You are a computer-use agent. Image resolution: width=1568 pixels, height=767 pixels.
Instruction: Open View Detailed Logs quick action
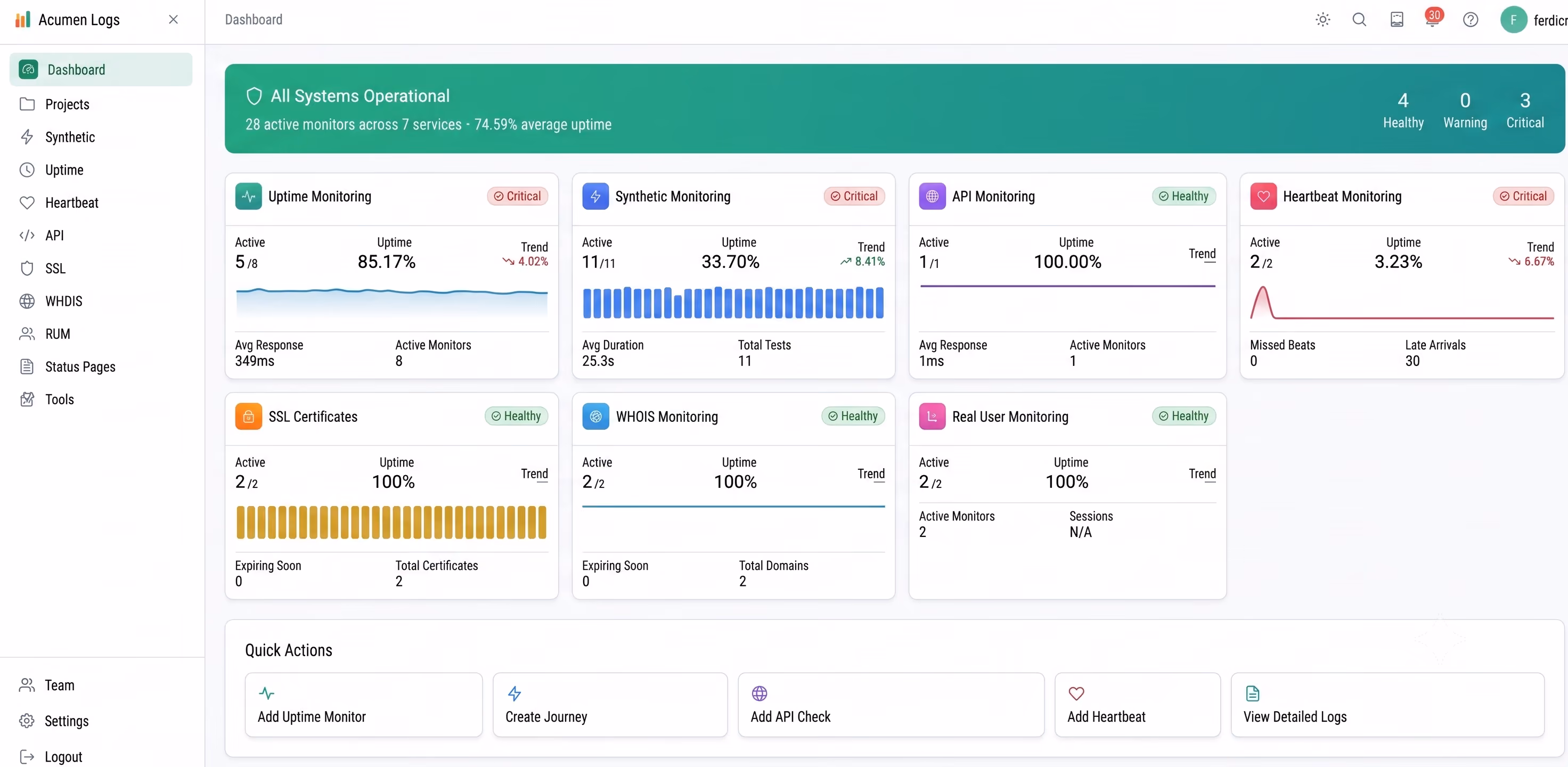[1387, 704]
